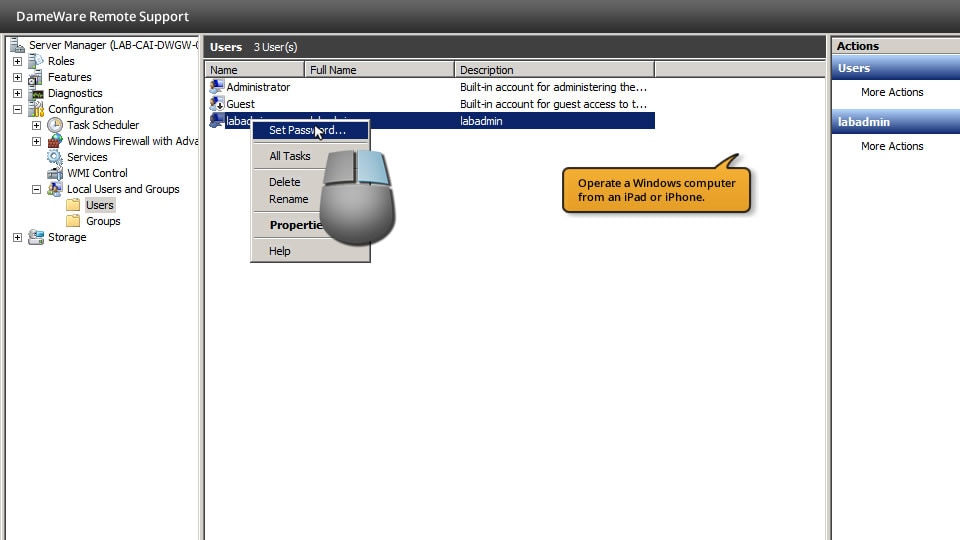The width and height of the screenshot is (960, 540).
Task: Select the Administrator name in user list
Action: tap(258, 87)
